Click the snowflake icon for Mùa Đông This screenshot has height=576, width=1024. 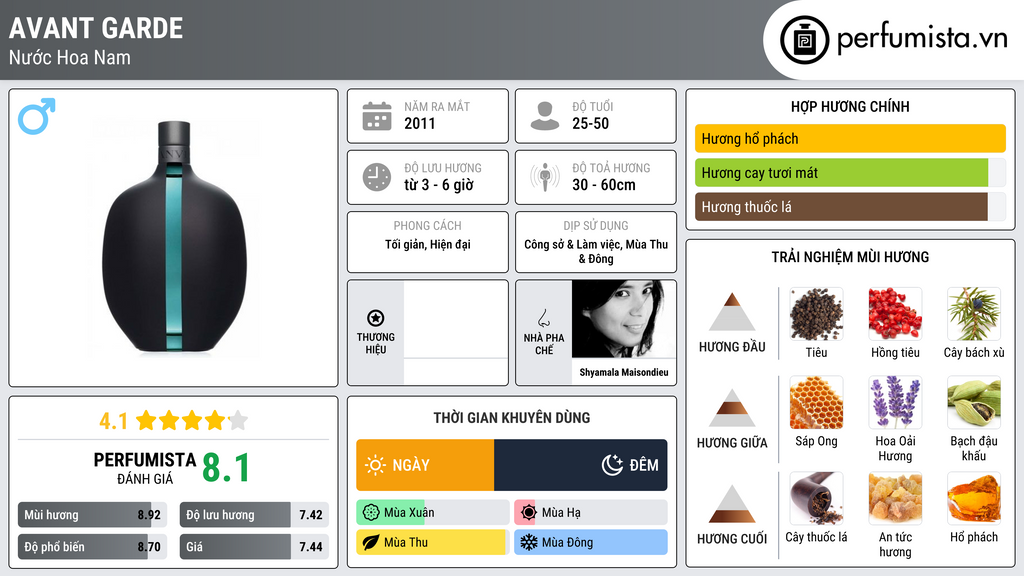coord(529,542)
